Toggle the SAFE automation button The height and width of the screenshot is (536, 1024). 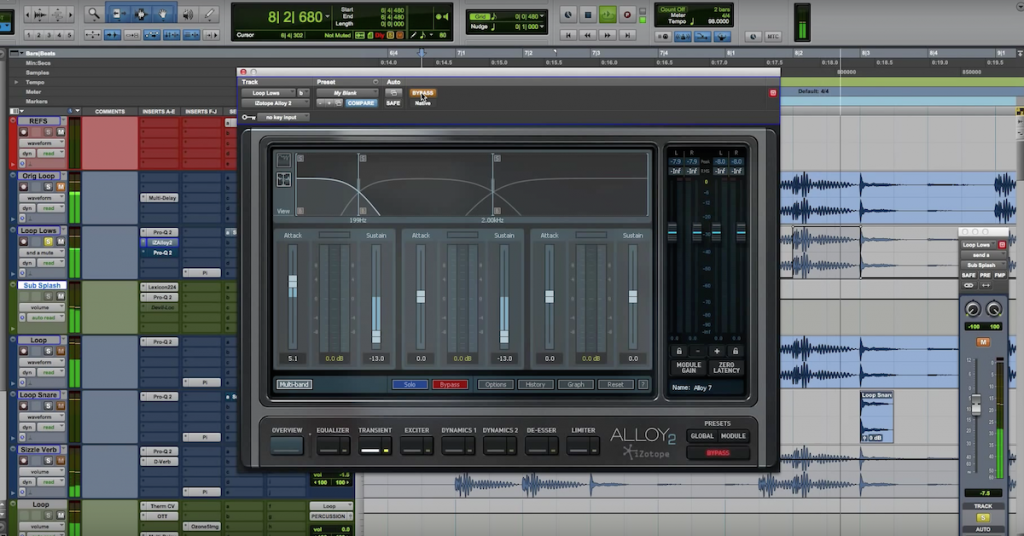point(393,103)
